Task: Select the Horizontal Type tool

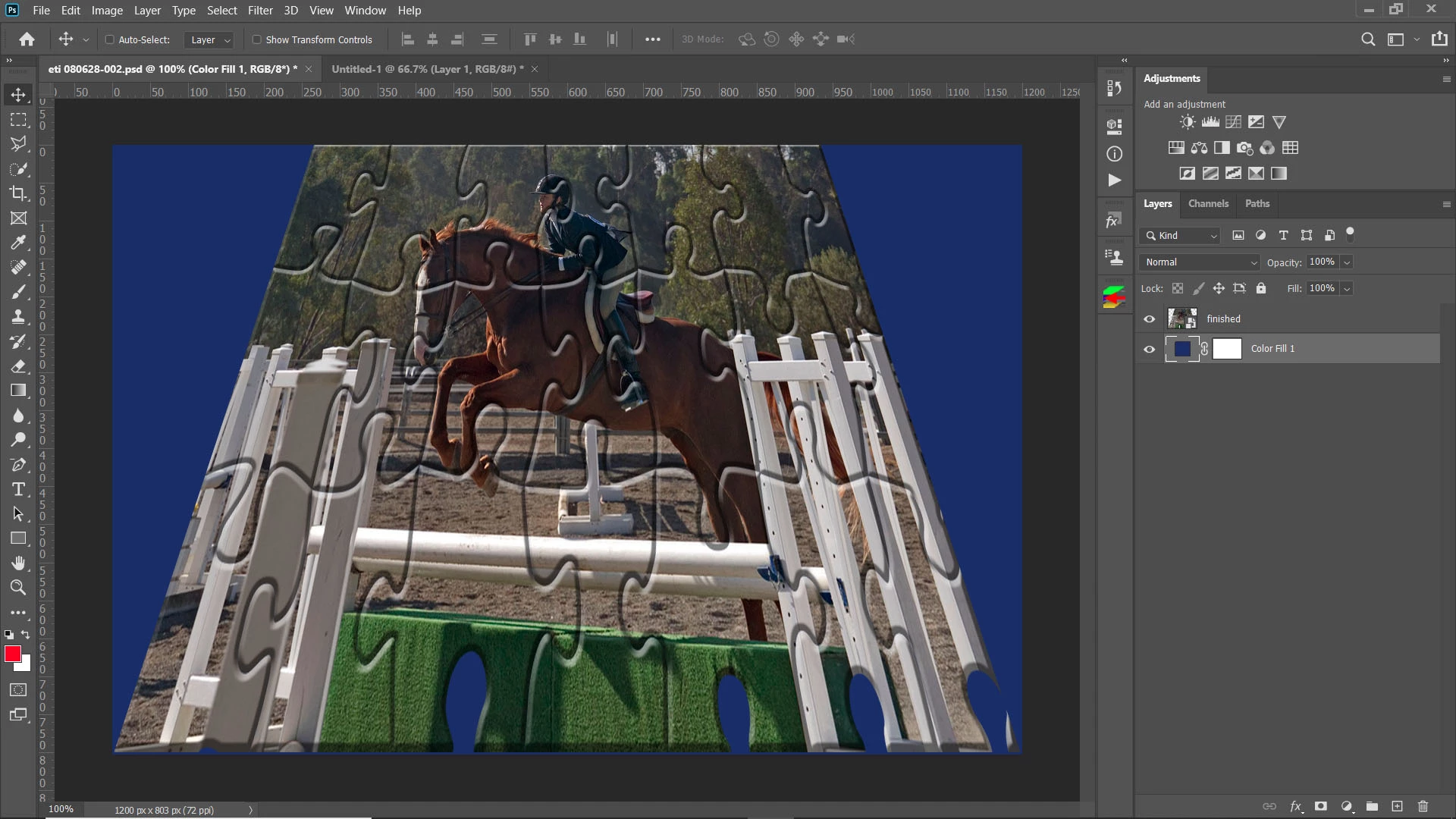Action: [x=18, y=489]
